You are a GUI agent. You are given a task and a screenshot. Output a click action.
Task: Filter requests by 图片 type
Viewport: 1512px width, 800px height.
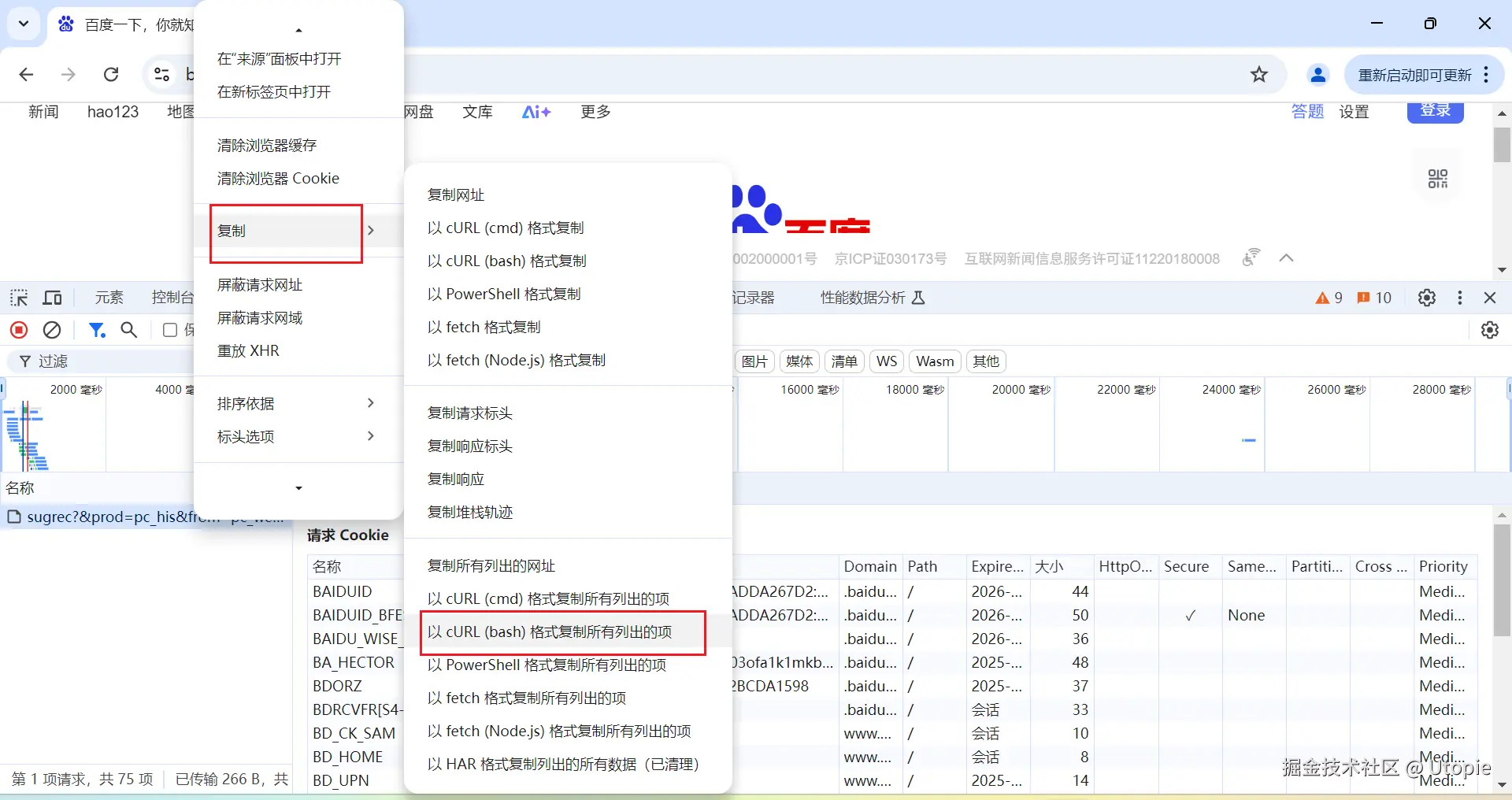pos(754,361)
